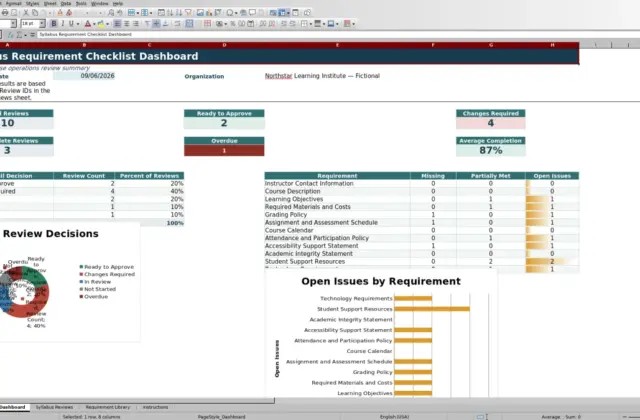Click the Sort Ascending icon
This screenshot has height=420, width=640.
(170, 13)
